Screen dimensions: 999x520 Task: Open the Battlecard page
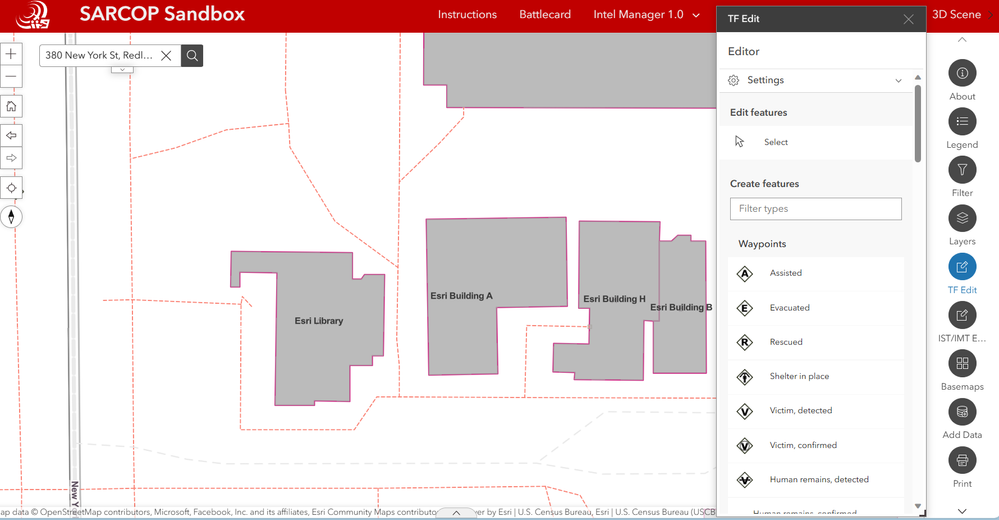coord(545,15)
